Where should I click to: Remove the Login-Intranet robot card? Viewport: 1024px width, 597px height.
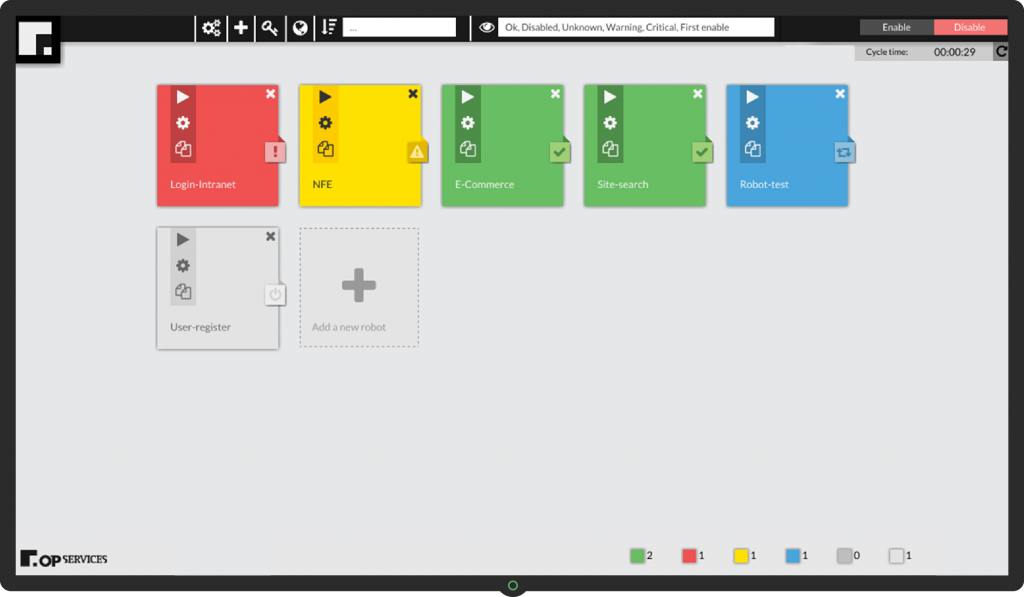(x=270, y=94)
